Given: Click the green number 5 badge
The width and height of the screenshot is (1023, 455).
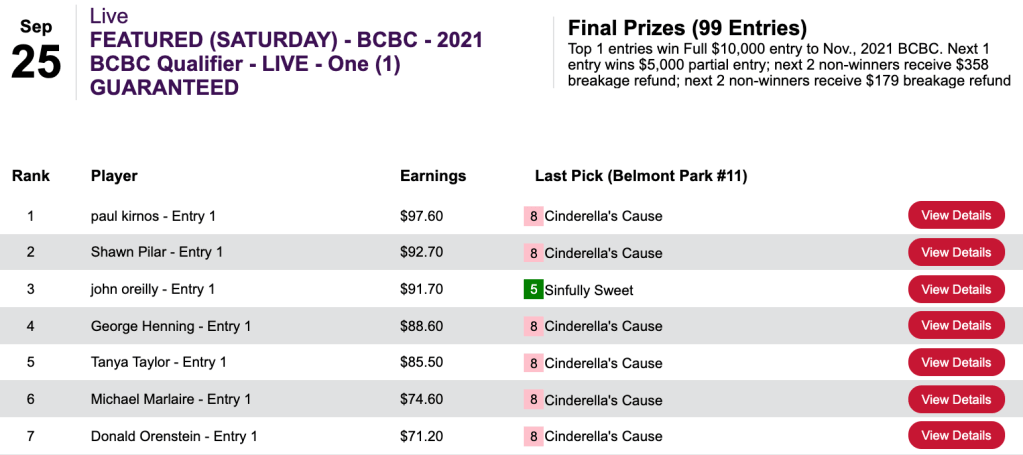Looking at the screenshot, I should point(533,290).
